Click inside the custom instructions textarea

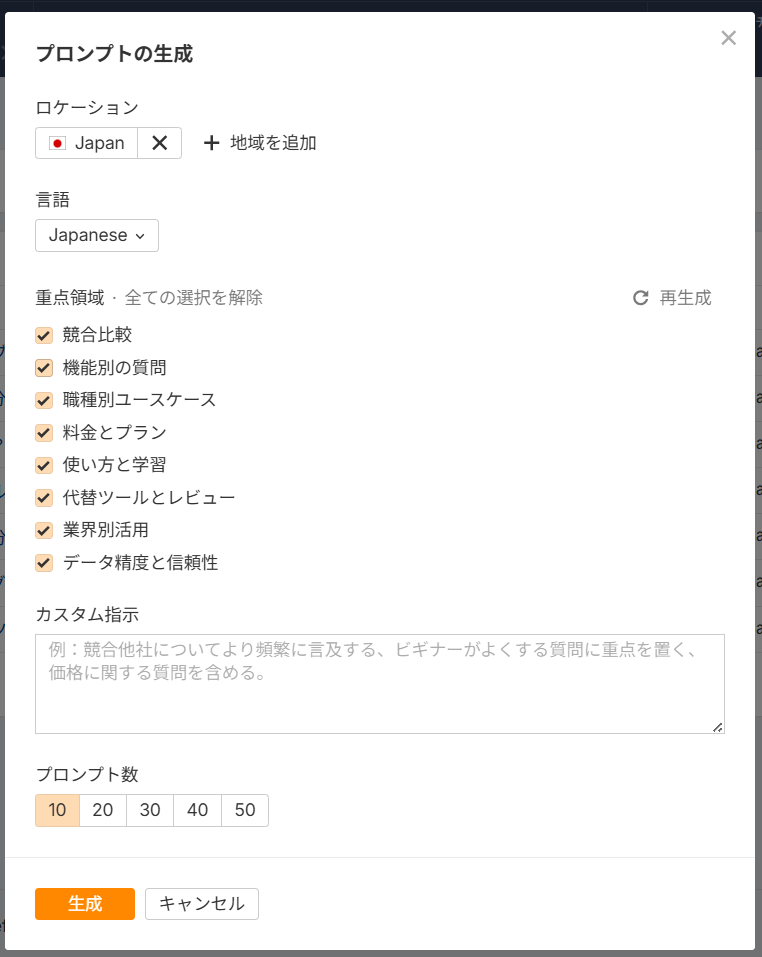click(380, 680)
